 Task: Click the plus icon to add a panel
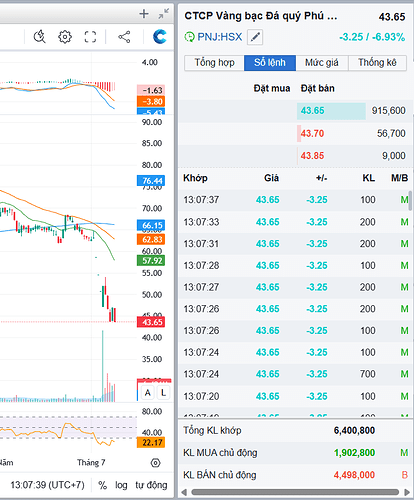tap(144, 14)
